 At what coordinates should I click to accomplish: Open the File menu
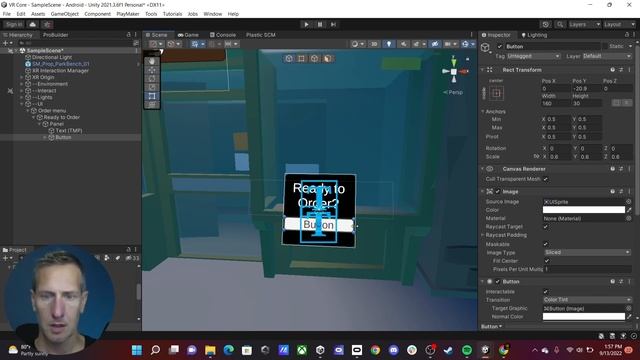click(7, 14)
